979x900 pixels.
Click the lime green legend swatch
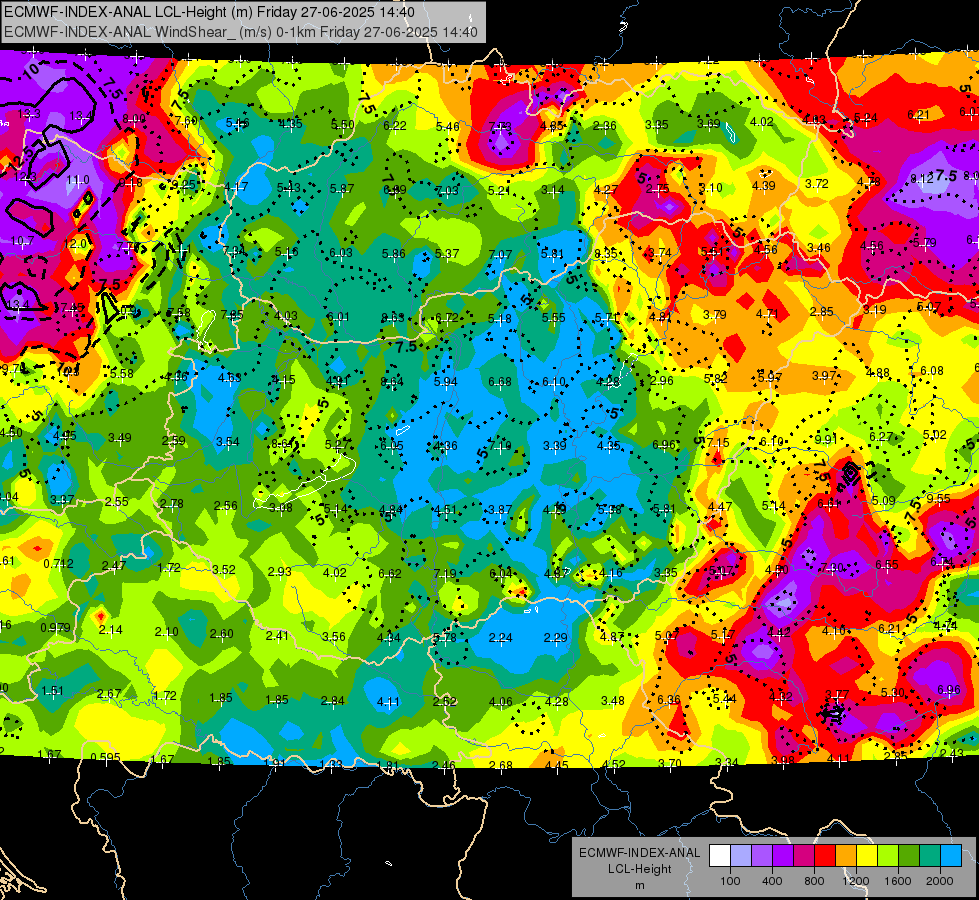pyautogui.click(x=888, y=855)
